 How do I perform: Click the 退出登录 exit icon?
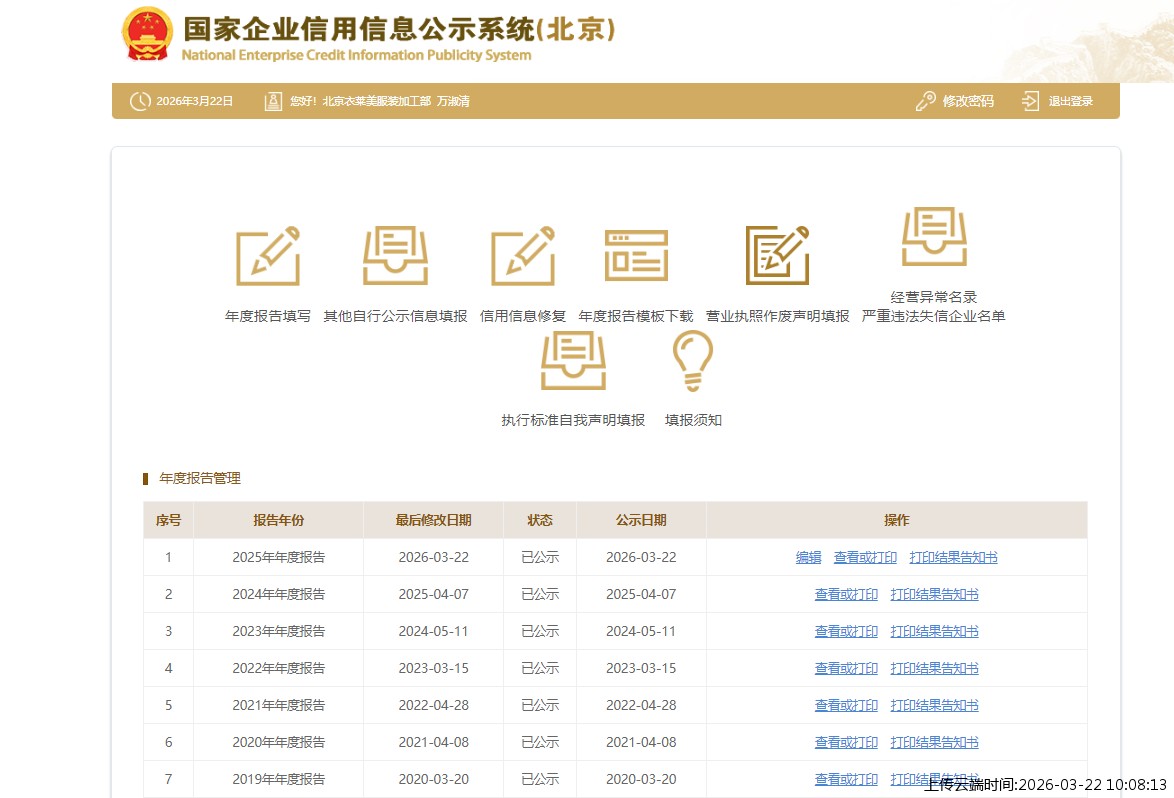point(1031,101)
